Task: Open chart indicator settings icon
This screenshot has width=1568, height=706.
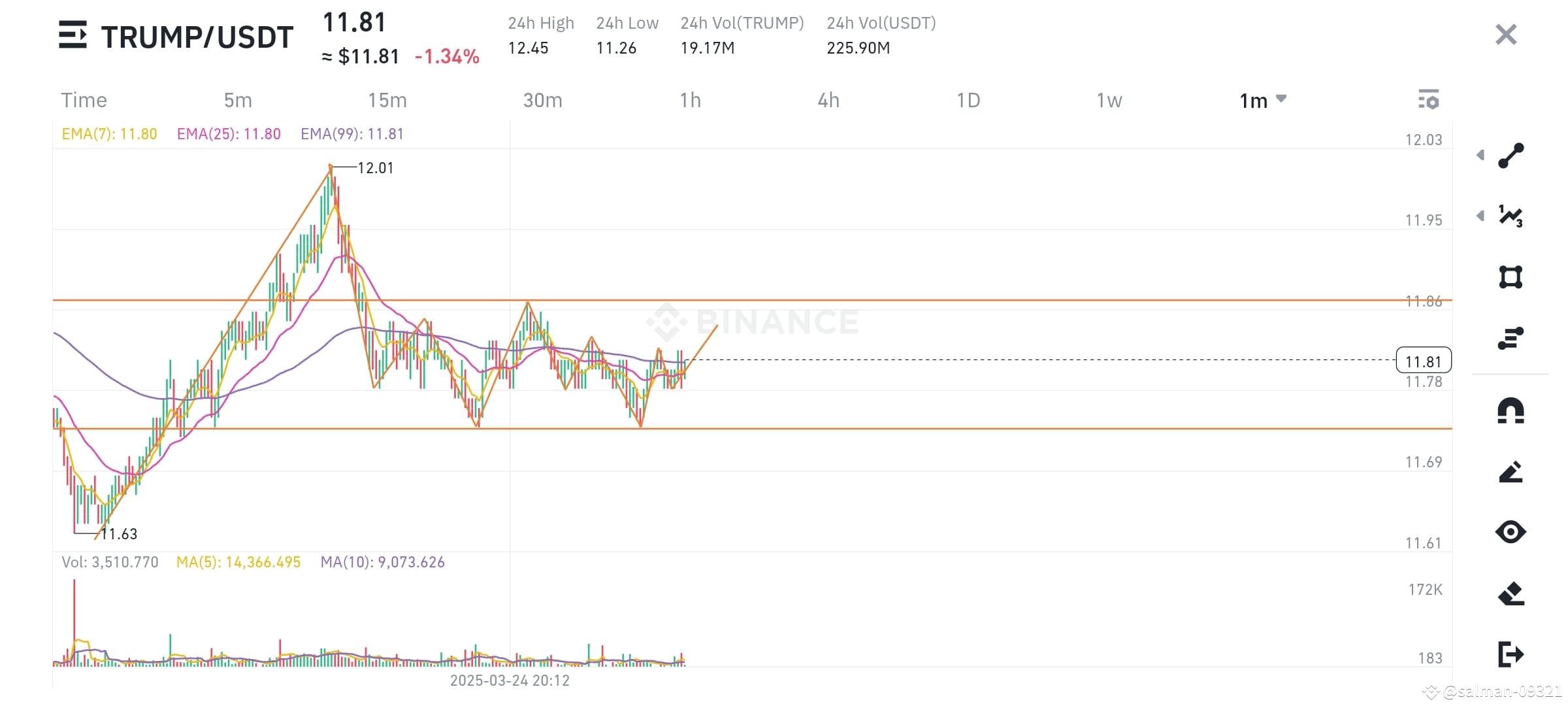Action: point(1429,99)
